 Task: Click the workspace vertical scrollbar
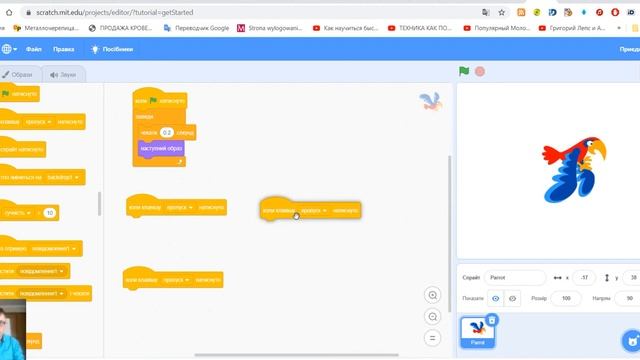tap(449, 234)
